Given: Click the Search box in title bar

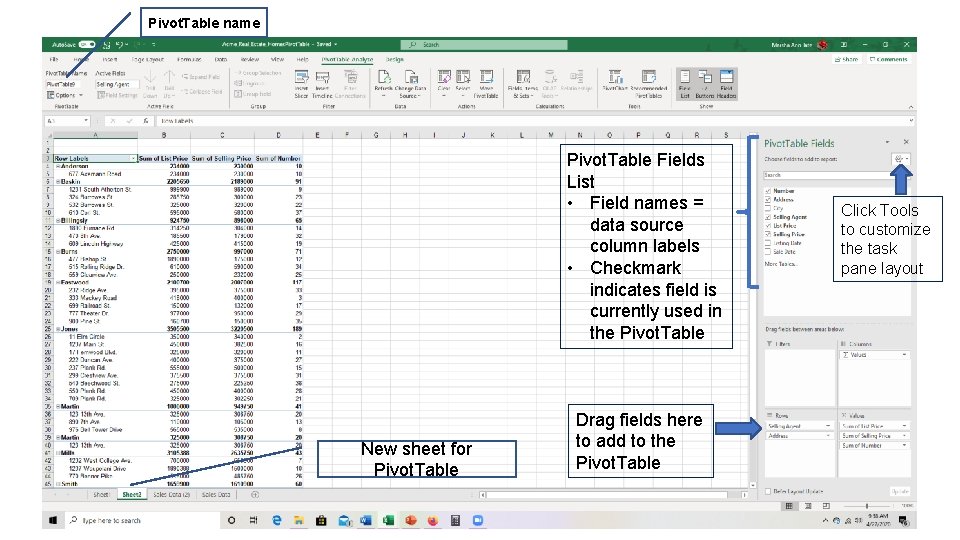Looking at the screenshot, I should click(x=484, y=45).
